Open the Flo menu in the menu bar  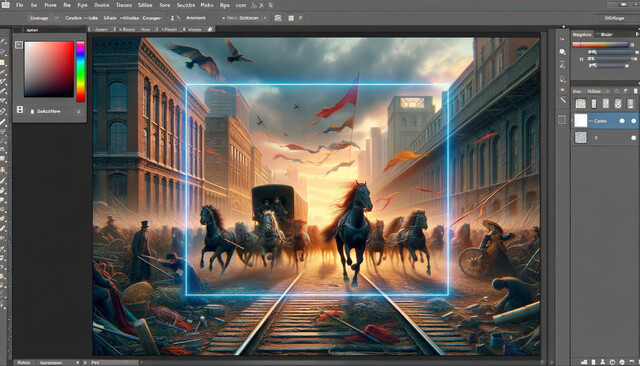click(x=19, y=5)
